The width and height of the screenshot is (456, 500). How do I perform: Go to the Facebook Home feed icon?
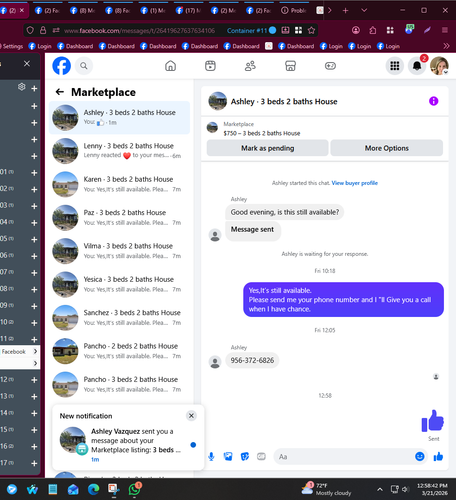170,66
